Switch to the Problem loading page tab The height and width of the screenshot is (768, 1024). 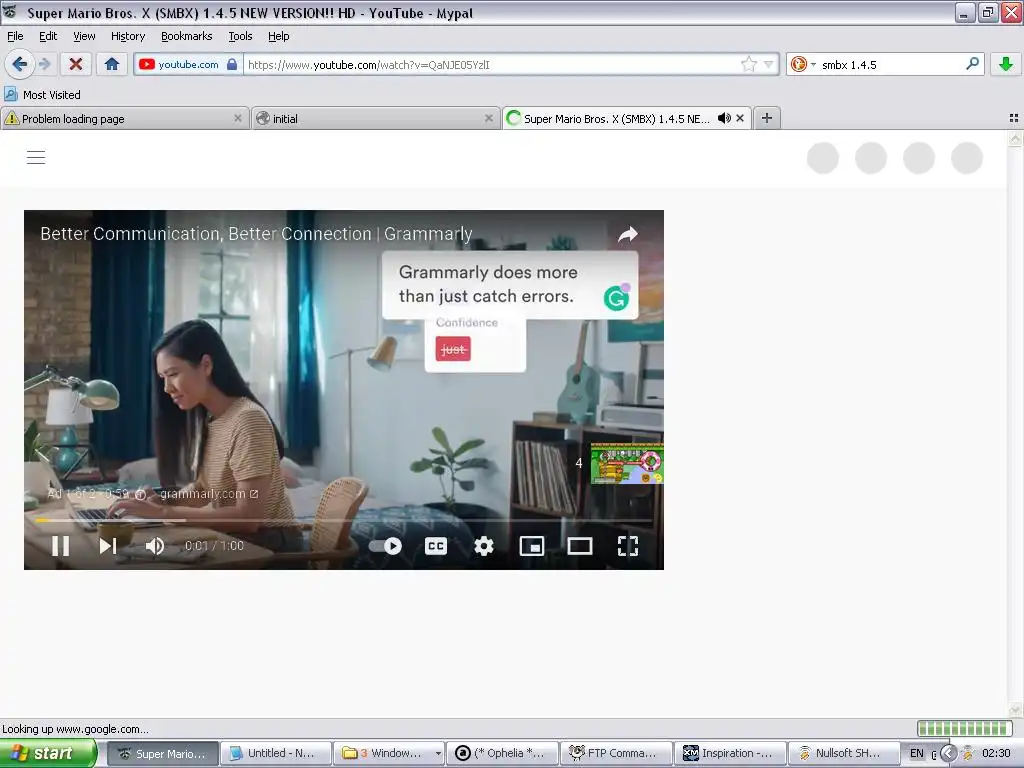pos(124,118)
